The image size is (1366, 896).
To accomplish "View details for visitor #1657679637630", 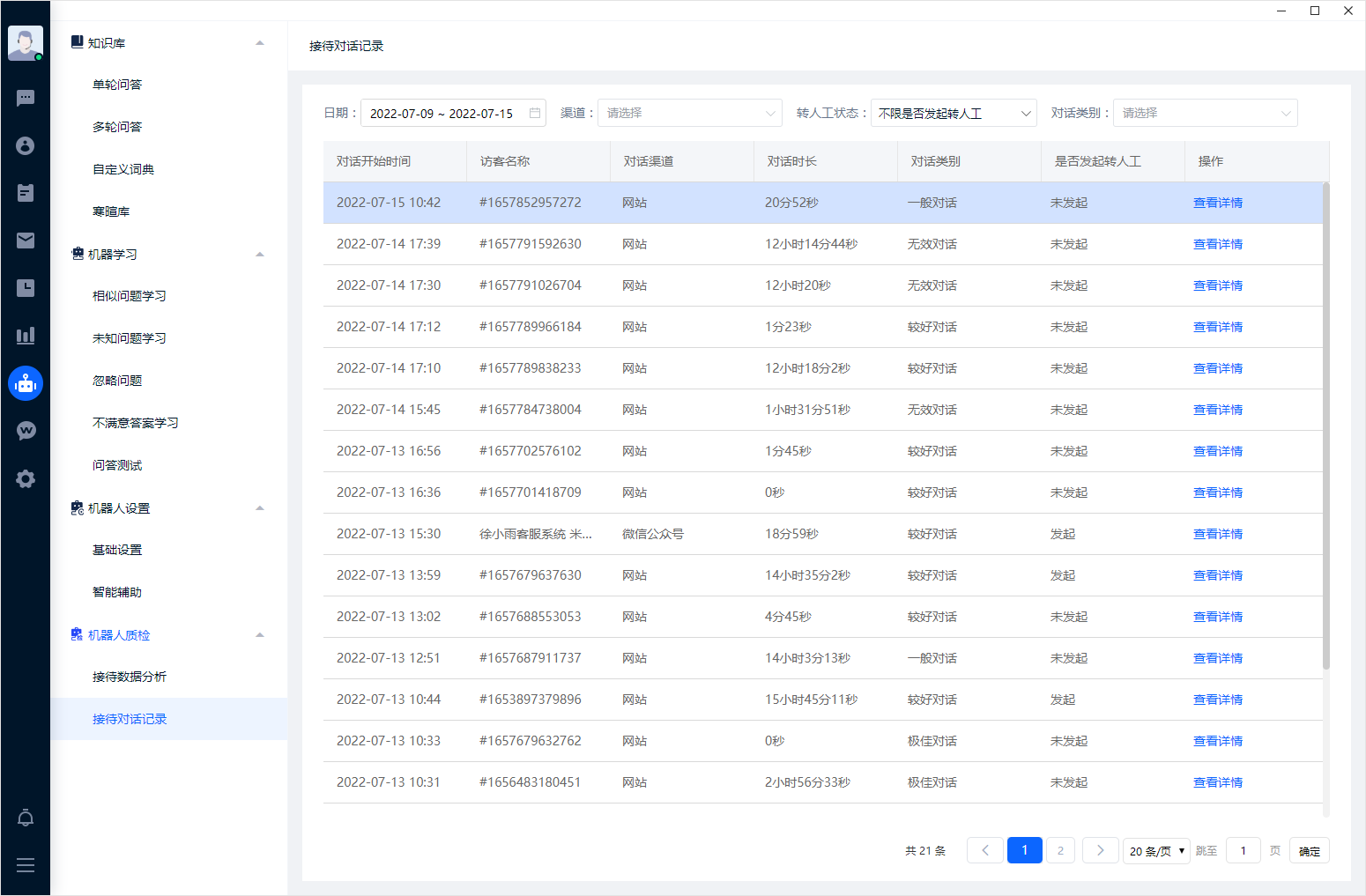I will pos(1218,575).
